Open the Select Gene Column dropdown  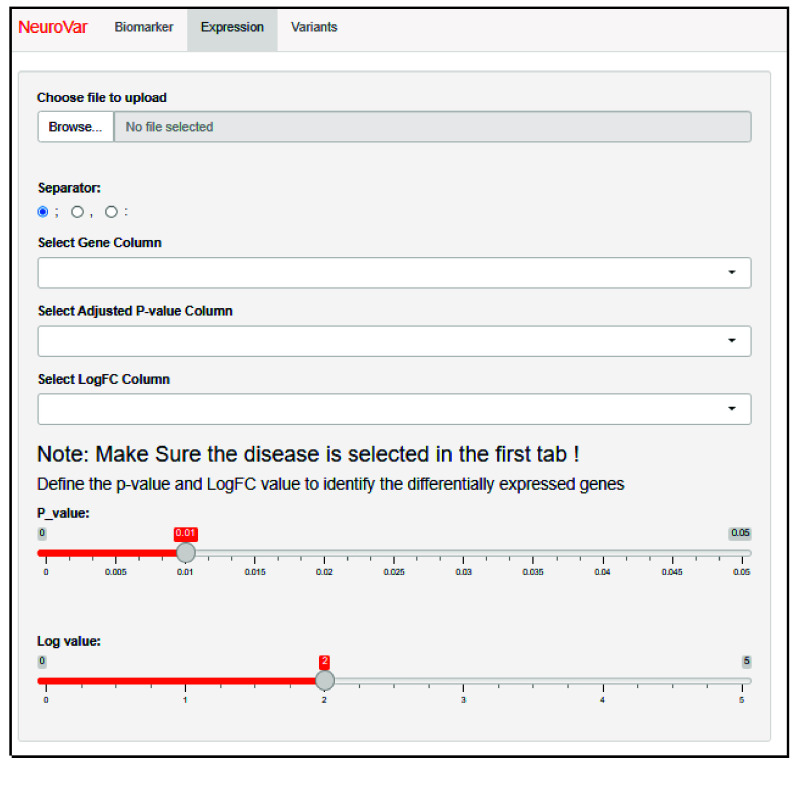[x=394, y=273]
